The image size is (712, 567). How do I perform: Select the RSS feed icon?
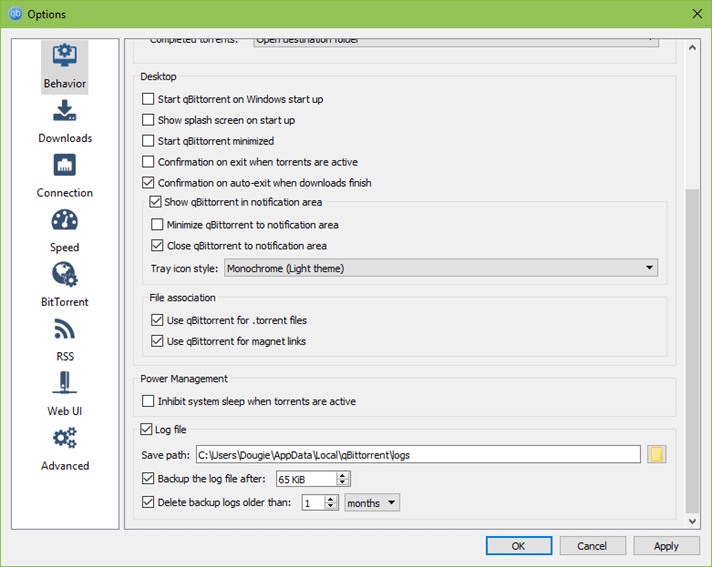pyautogui.click(x=64, y=329)
